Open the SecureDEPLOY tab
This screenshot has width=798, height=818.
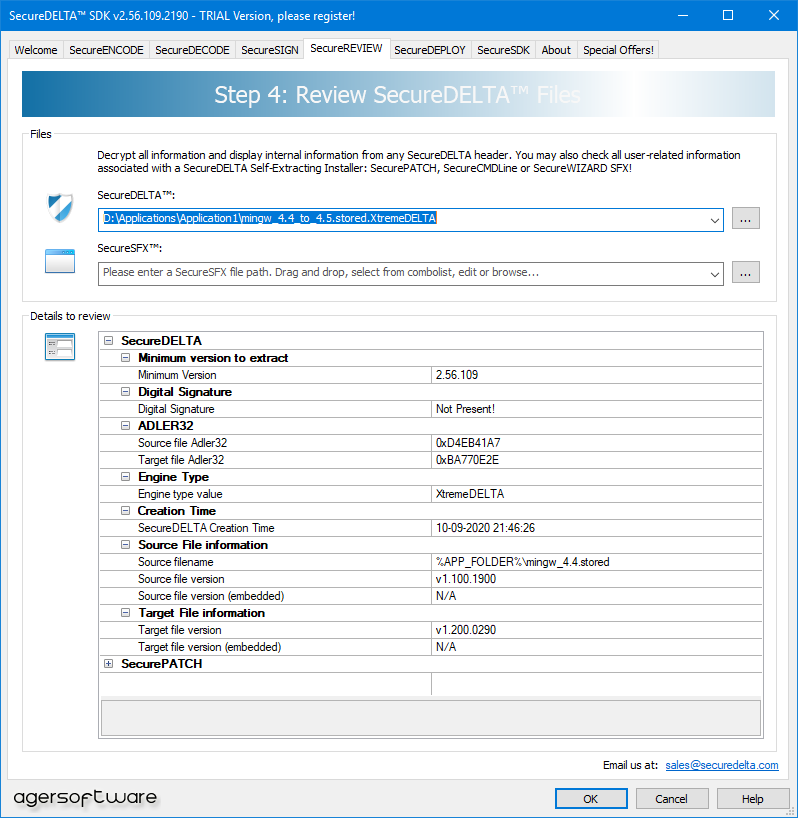pos(430,50)
